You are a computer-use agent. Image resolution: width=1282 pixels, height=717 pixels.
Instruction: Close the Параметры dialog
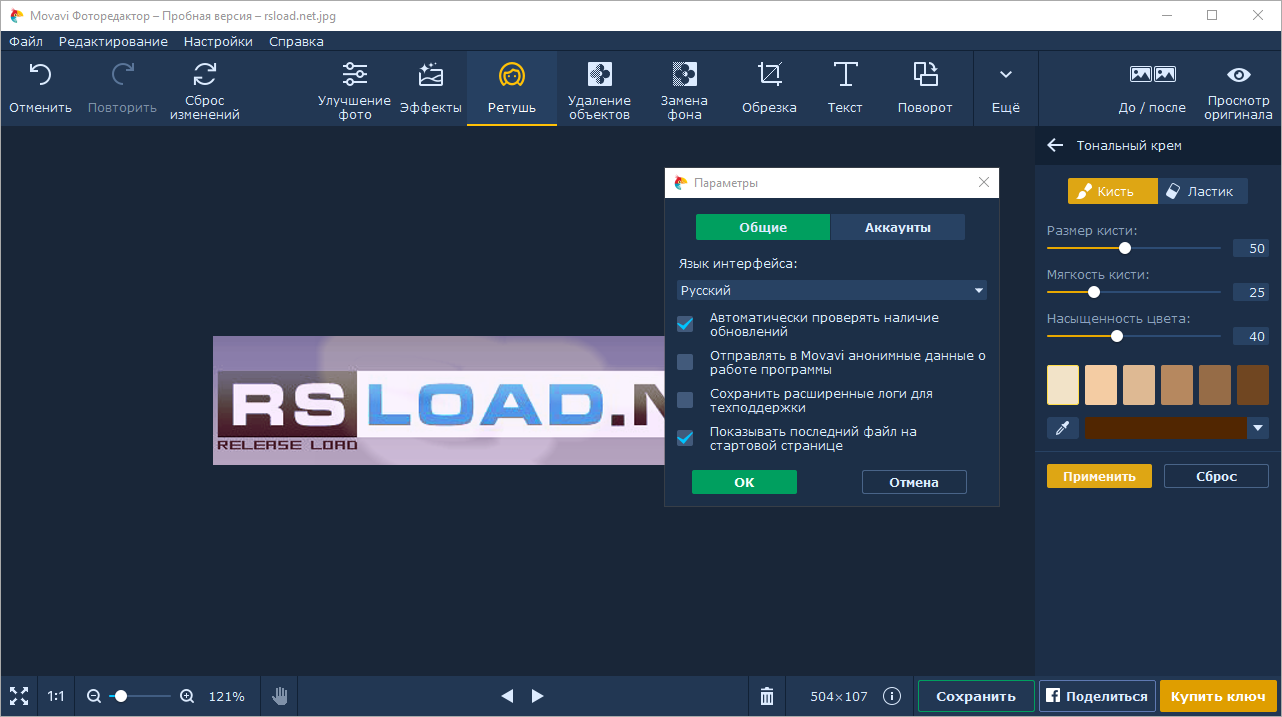984,183
